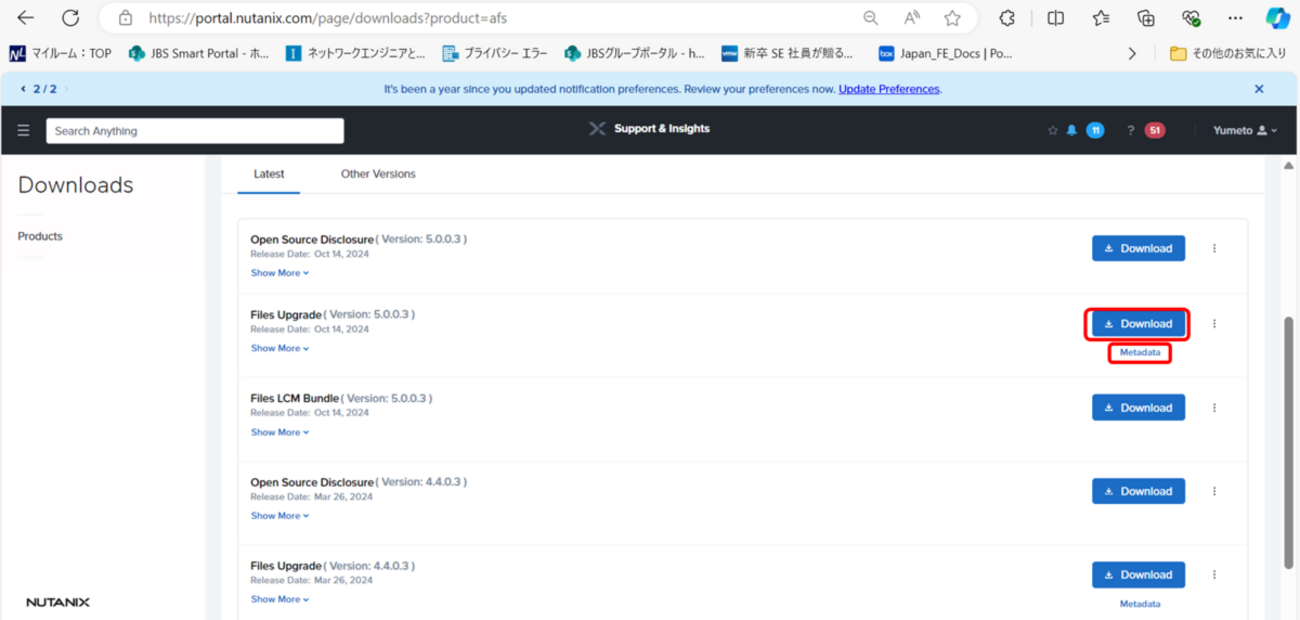Open the ネットワークエンジニアと bookmark
The width and height of the screenshot is (1300, 620).
pyautogui.click(x=355, y=53)
